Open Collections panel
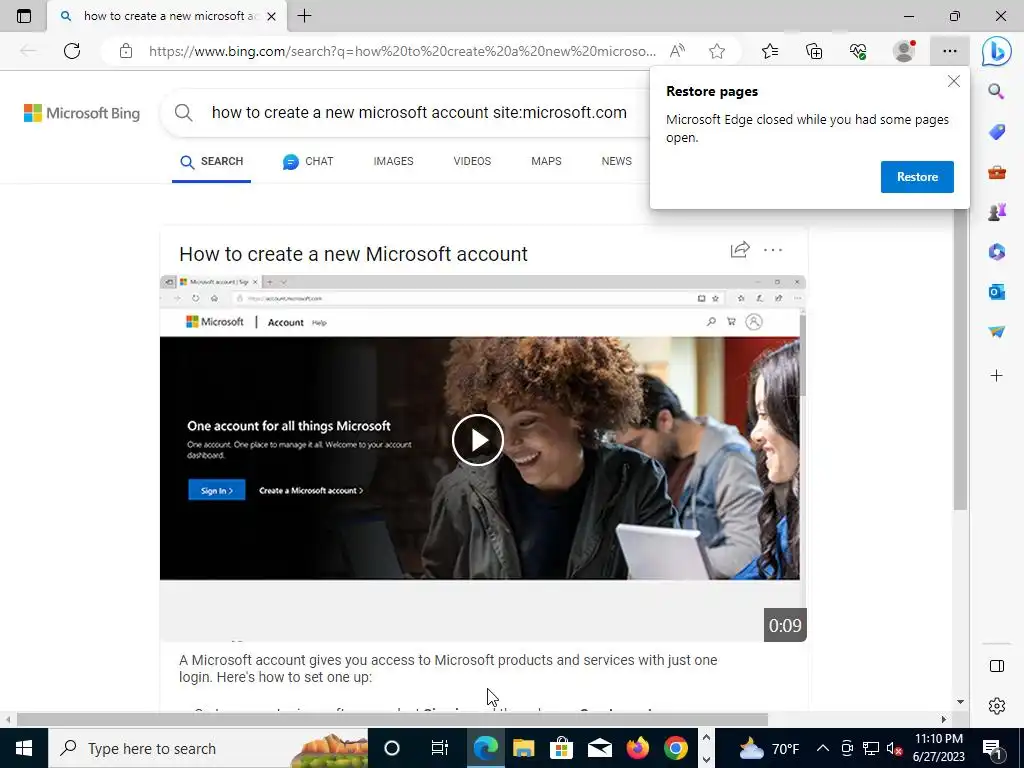The width and height of the screenshot is (1024, 768). [x=814, y=51]
